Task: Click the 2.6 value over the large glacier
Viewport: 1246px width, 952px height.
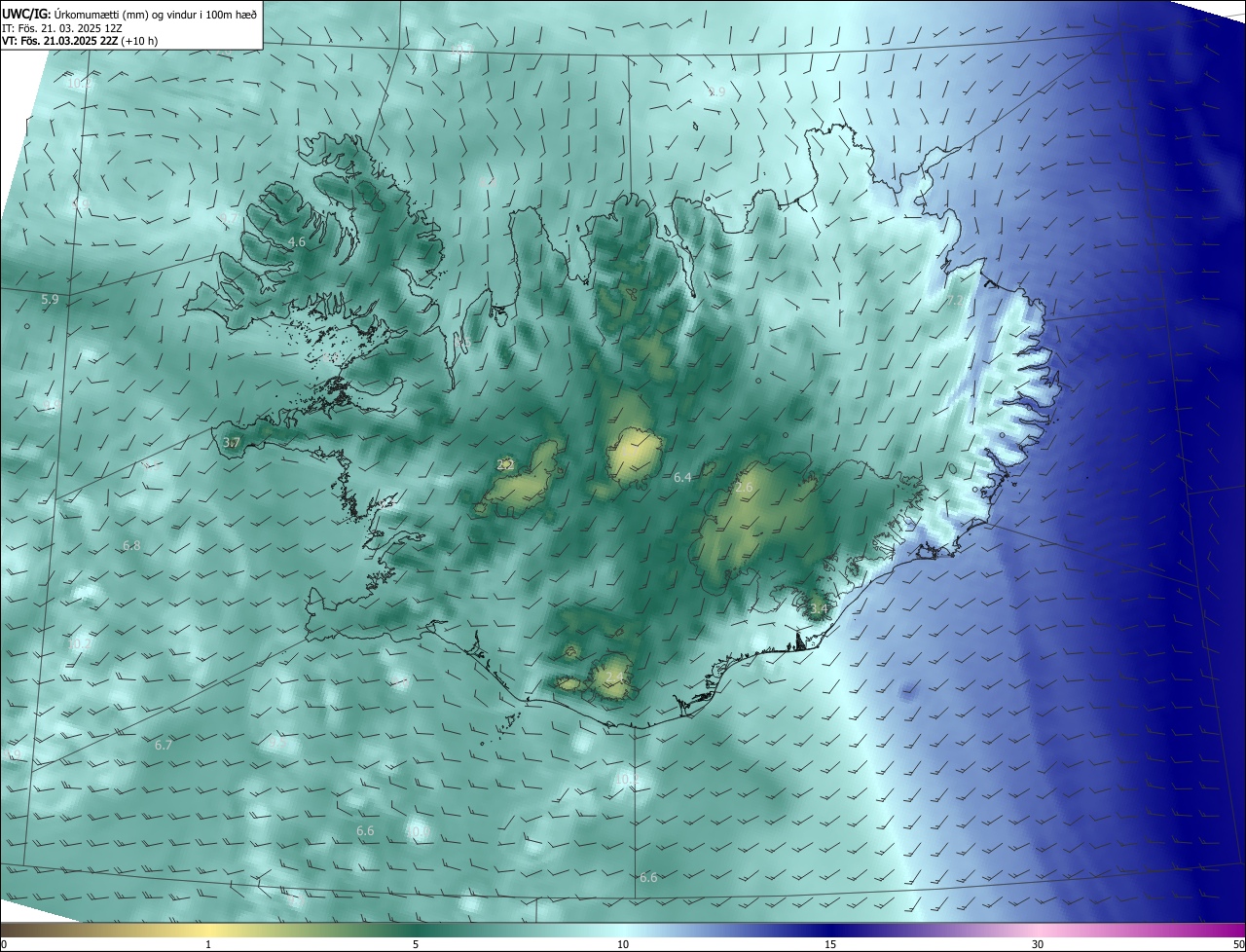Action: click(x=745, y=488)
